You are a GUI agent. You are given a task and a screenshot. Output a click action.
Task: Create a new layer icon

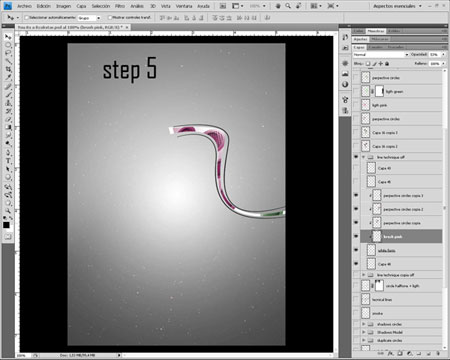[x=429, y=353]
